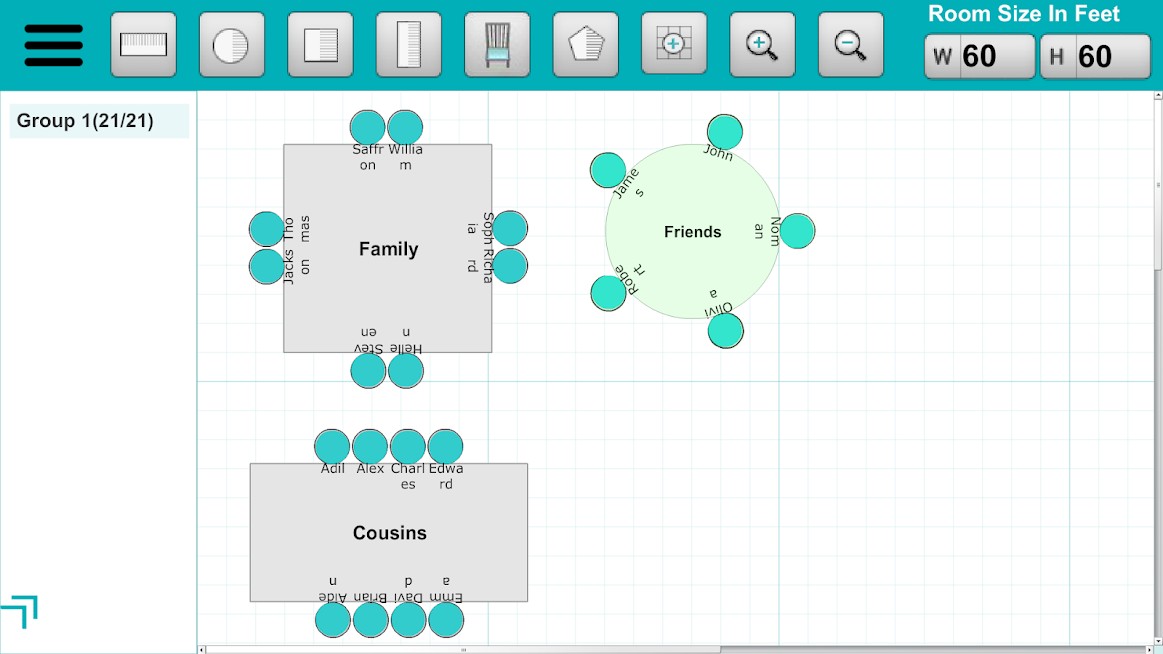Click Saffron's seat at the Family table
The image size is (1163, 654).
pyautogui.click(x=368, y=128)
